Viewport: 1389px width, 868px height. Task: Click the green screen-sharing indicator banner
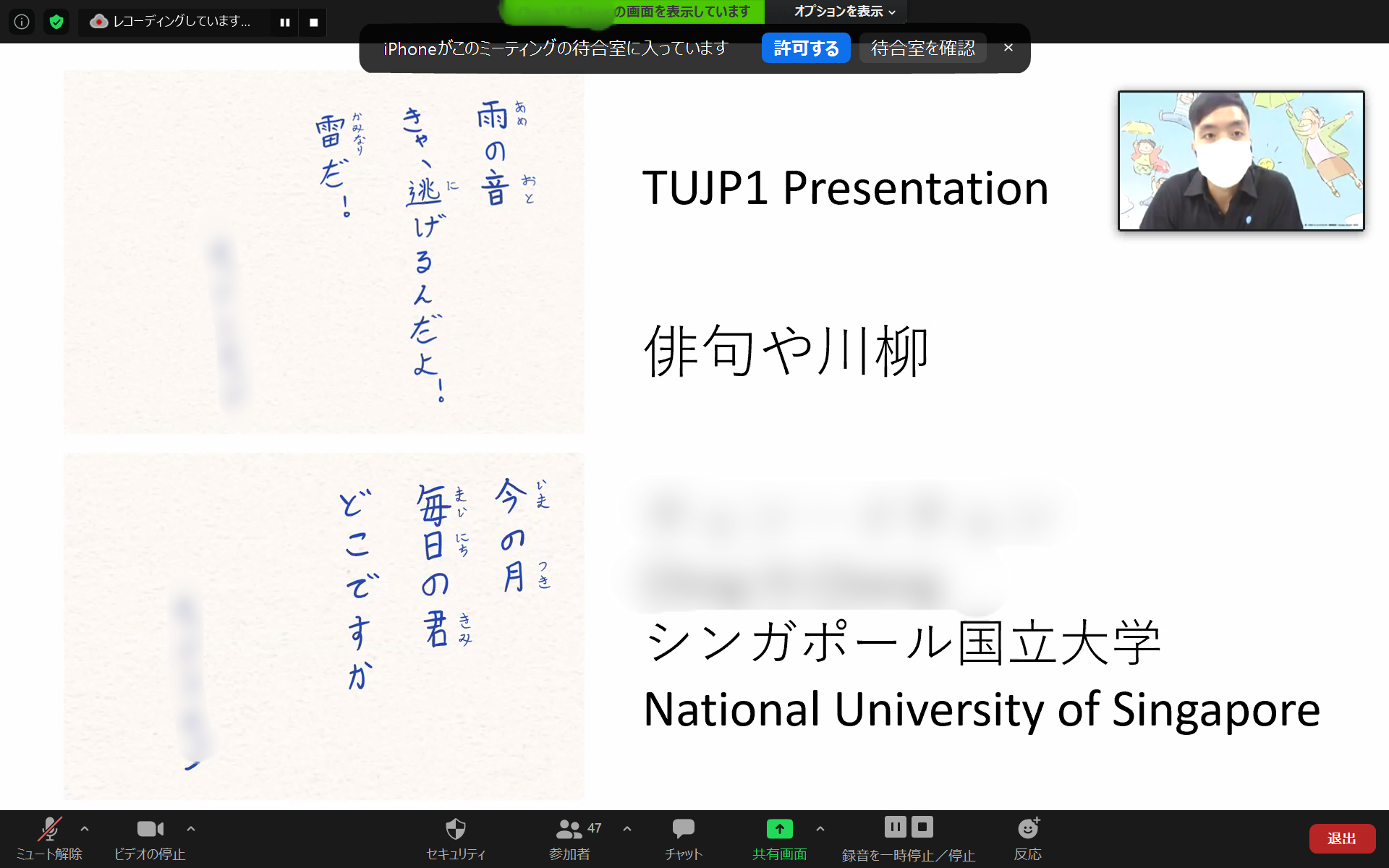pos(632,12)
